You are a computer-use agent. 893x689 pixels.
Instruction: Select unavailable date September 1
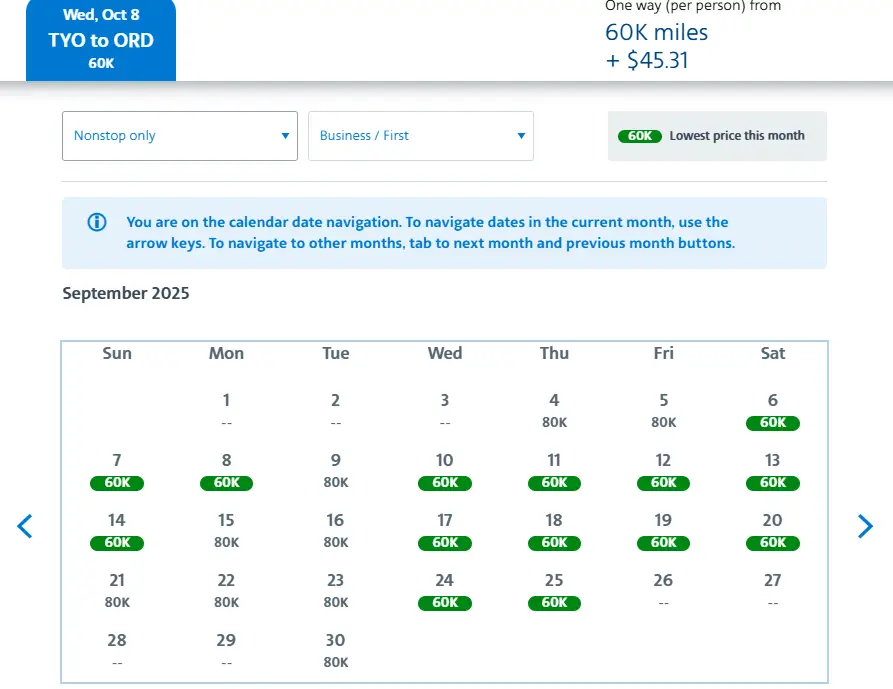click(x=226, y=411)
